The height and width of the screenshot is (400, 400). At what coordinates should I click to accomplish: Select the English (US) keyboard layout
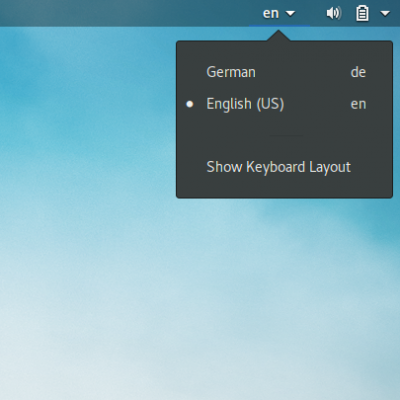point(284,104)
